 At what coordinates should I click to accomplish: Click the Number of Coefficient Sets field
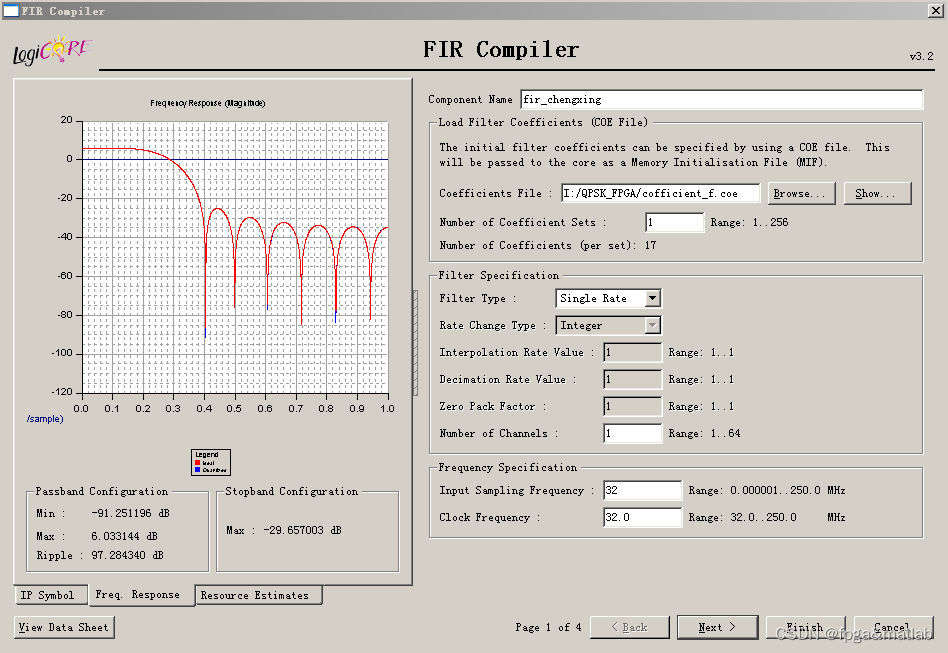point(675,223)
